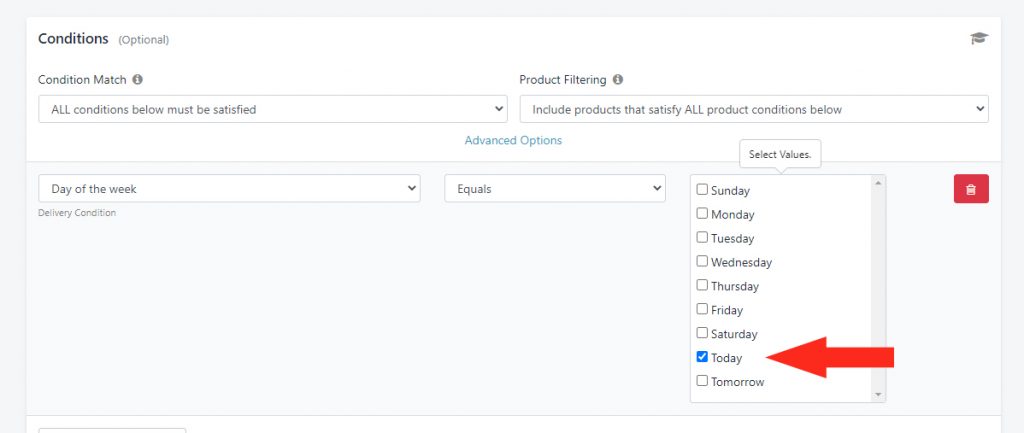1024x433 pixels.
Task: Open the Product Filtering dropdown
Action: click(x=754, y=109)
